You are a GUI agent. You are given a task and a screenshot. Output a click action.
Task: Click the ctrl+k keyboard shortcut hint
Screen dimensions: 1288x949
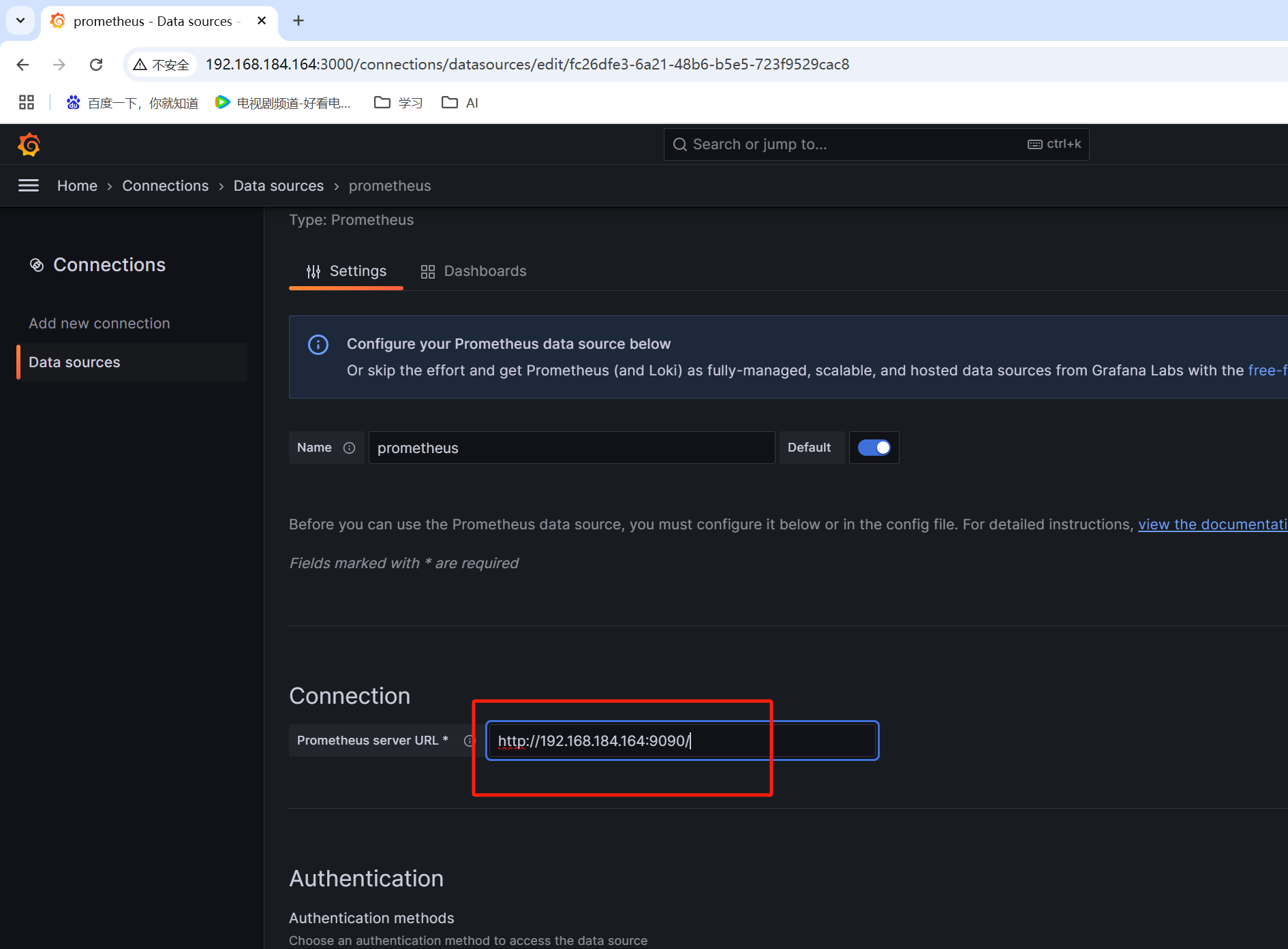click(1054, 144)
